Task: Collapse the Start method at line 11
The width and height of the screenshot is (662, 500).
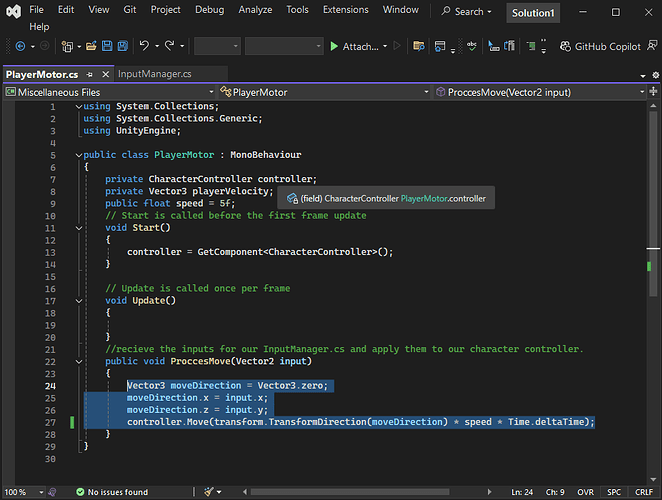Action: (79, 228)
